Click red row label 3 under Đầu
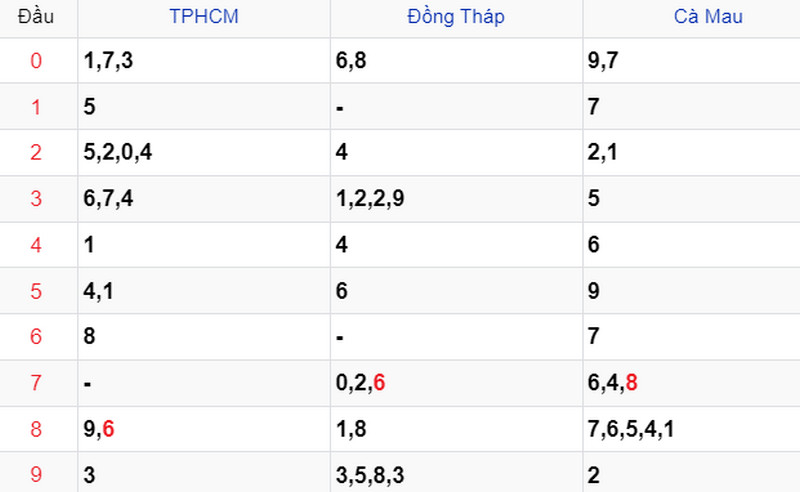 (x=36, y=199)
